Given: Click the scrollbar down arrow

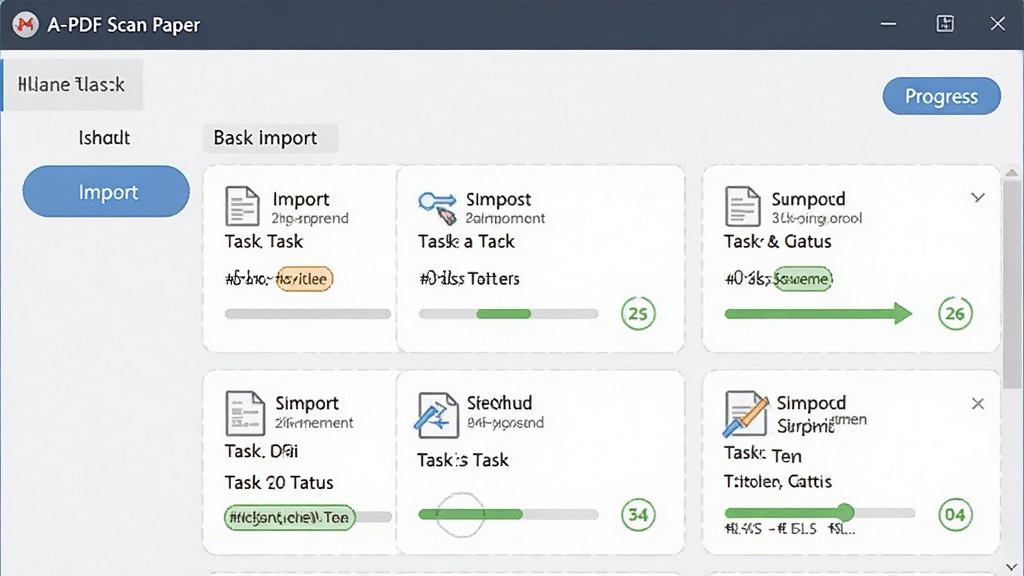Looking at the screenshot, I should (1012, 566).
